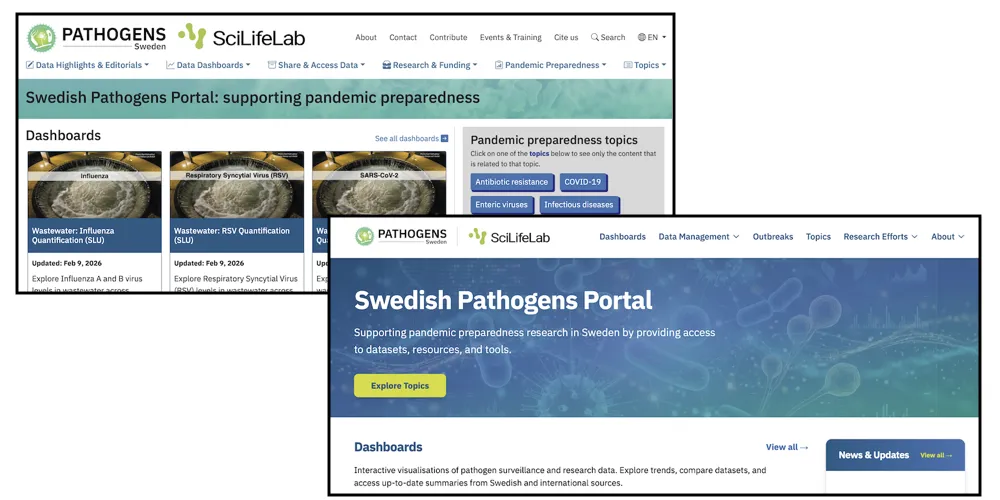Expand Share & Access Data menu

click(x=316, y=65)
